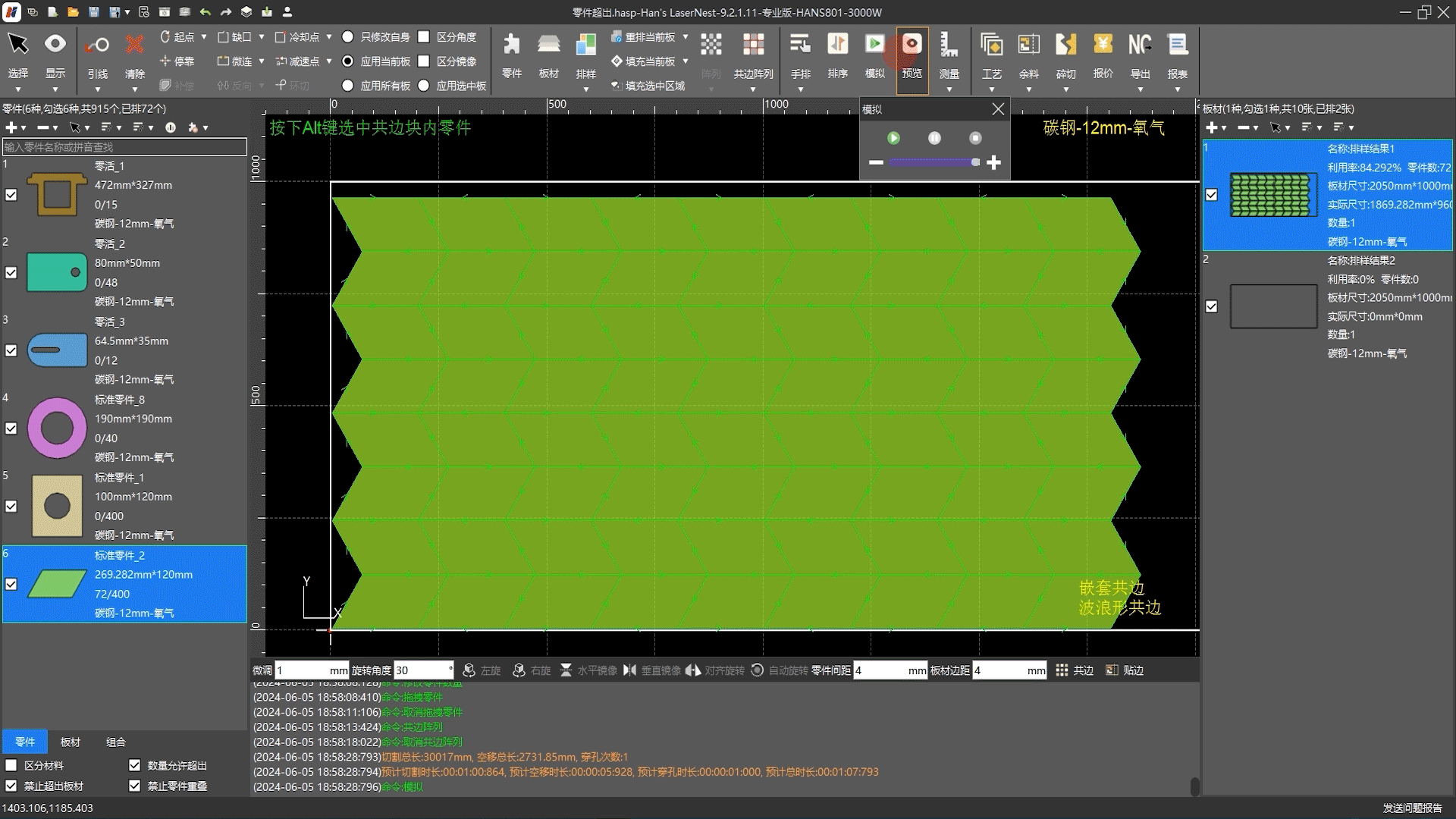Expand the 导出 NC export dropdown
1456x819 pixels.
pos(1140,89)
